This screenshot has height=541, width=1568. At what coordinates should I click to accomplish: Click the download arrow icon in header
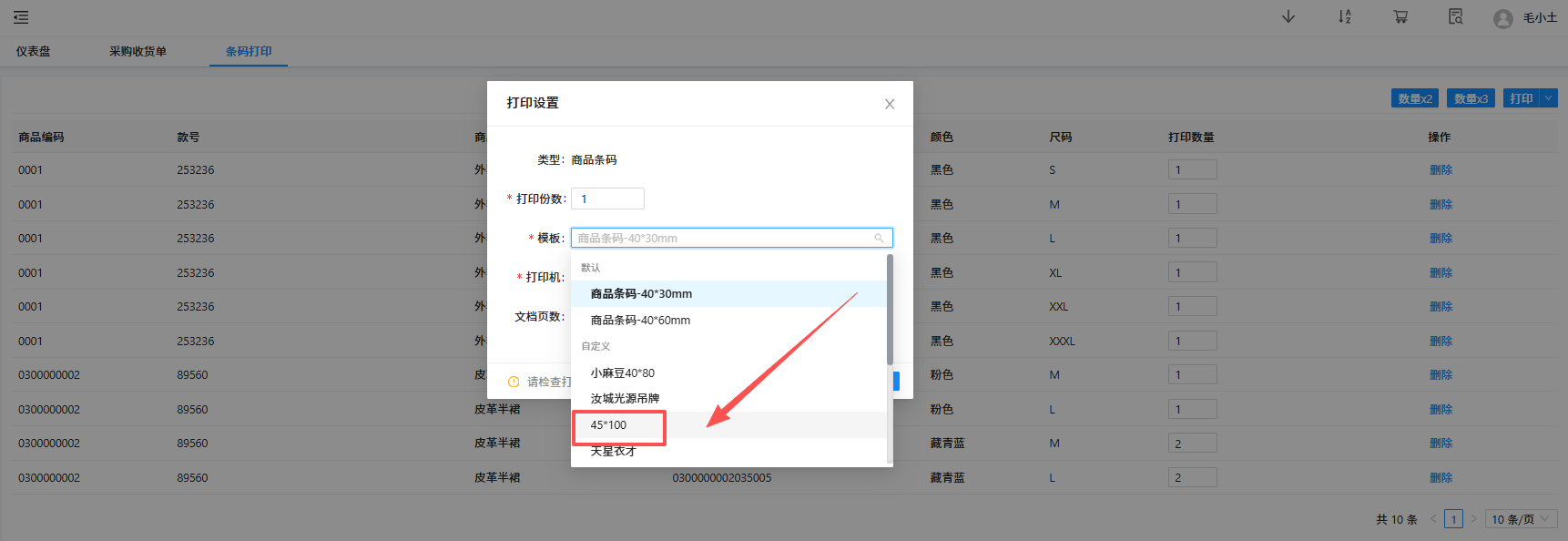(x=1288, y=17)
